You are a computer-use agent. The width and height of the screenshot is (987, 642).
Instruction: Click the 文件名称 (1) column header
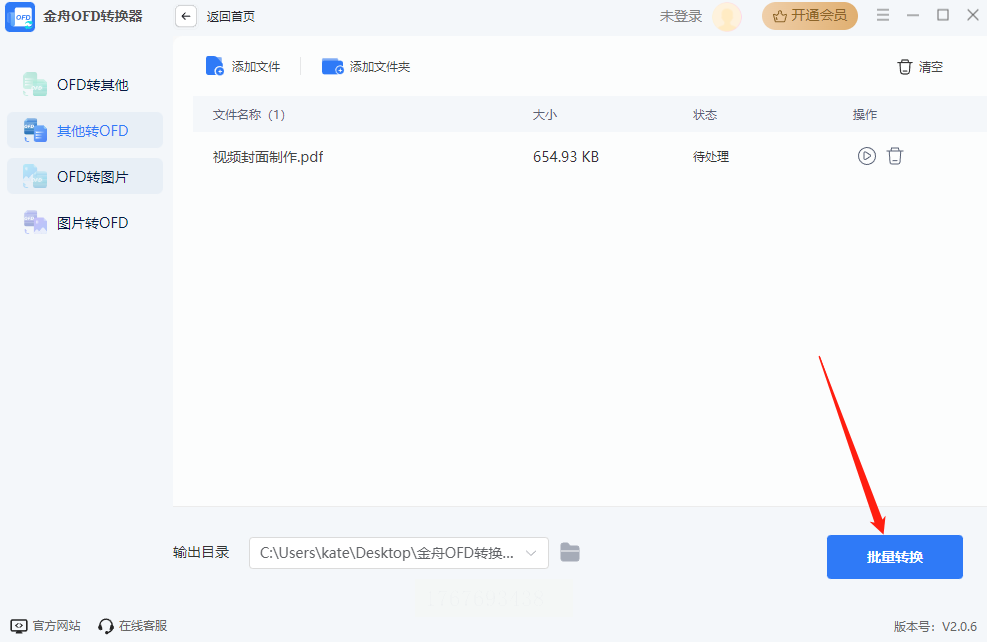[x=249, y=115]
